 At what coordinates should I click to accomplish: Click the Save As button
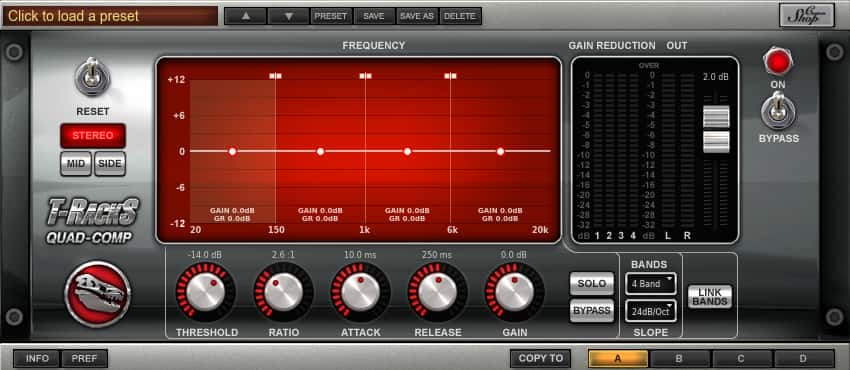pyautogui.click(x=417, y=16)
